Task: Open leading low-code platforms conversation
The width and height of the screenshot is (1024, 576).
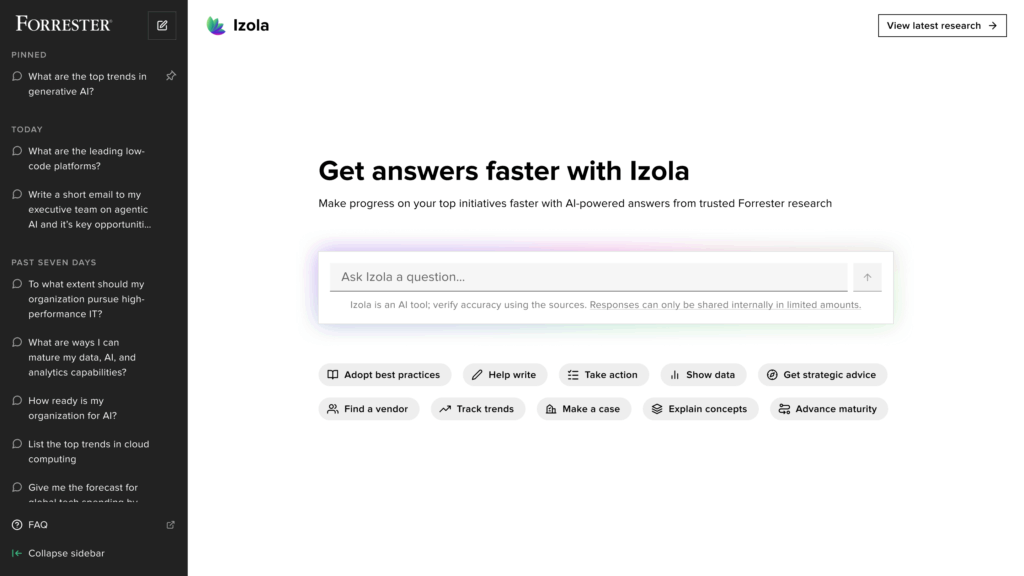Action: [86, 159]
